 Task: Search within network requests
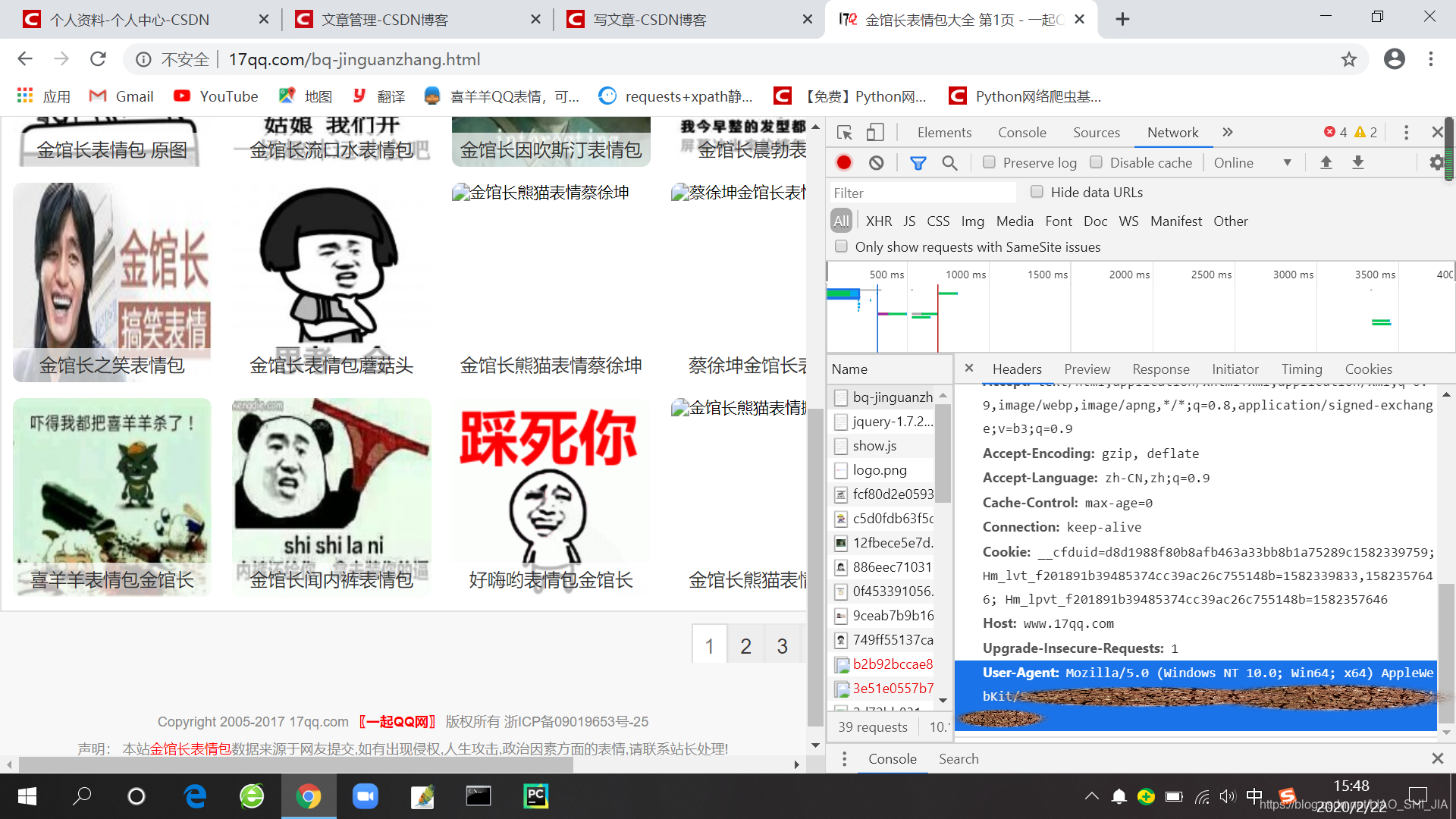click(x=949, y=162)
